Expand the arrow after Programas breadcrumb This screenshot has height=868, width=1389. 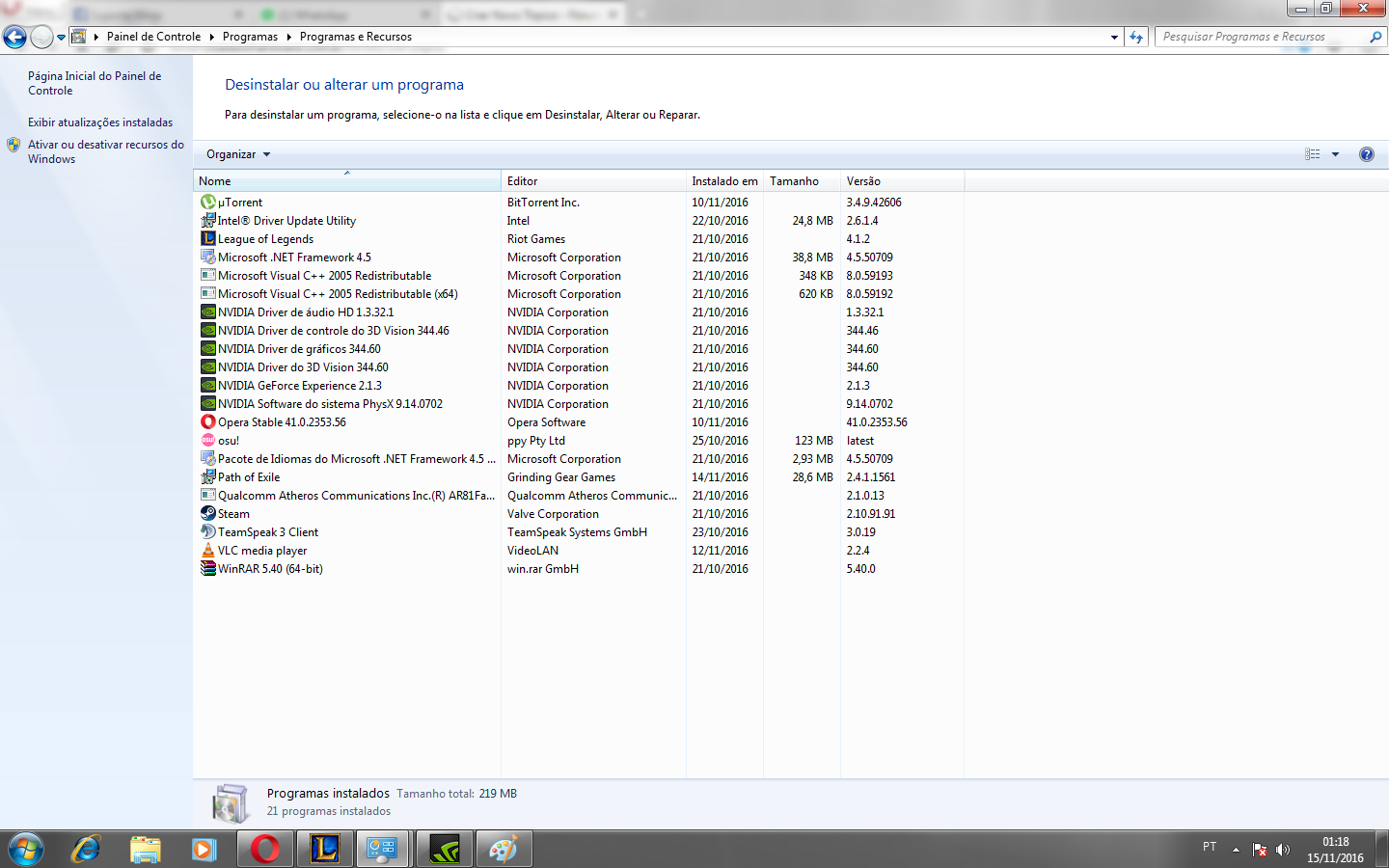(x=288, y=37)
